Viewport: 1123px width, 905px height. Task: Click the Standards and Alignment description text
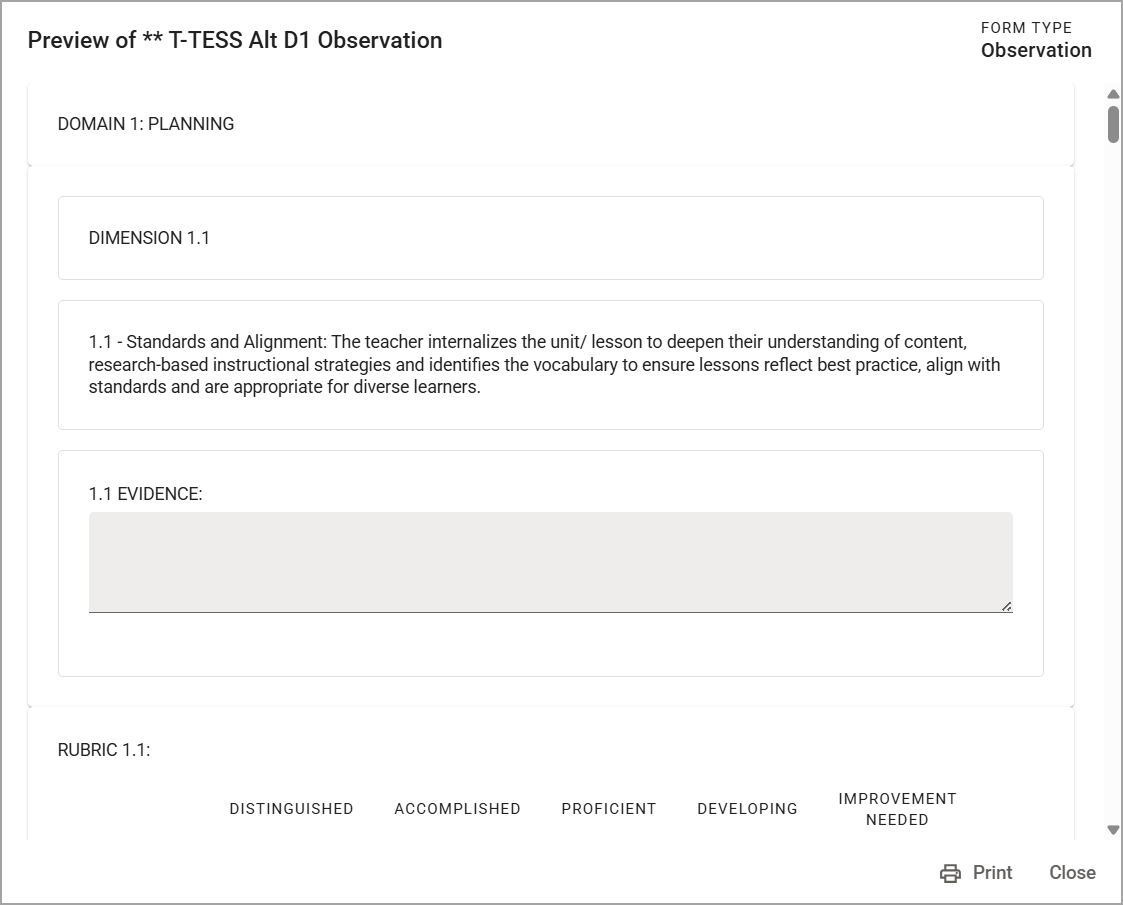pyautogui.click(x=544, y=364)
